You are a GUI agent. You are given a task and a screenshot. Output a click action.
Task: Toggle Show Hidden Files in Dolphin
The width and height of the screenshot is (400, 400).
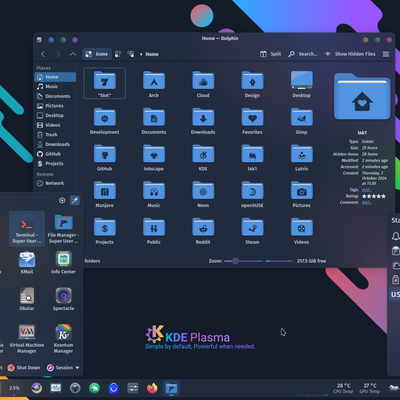click(x=350, y=54)
